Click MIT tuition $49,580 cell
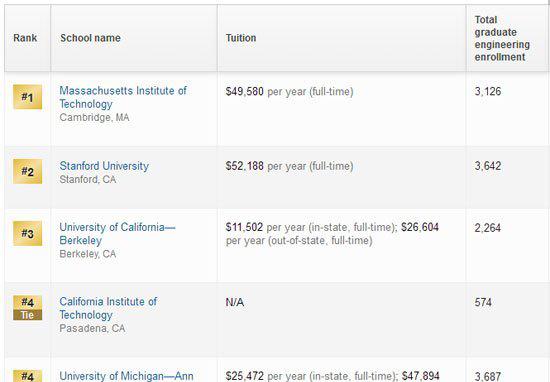 pos(244,92)
